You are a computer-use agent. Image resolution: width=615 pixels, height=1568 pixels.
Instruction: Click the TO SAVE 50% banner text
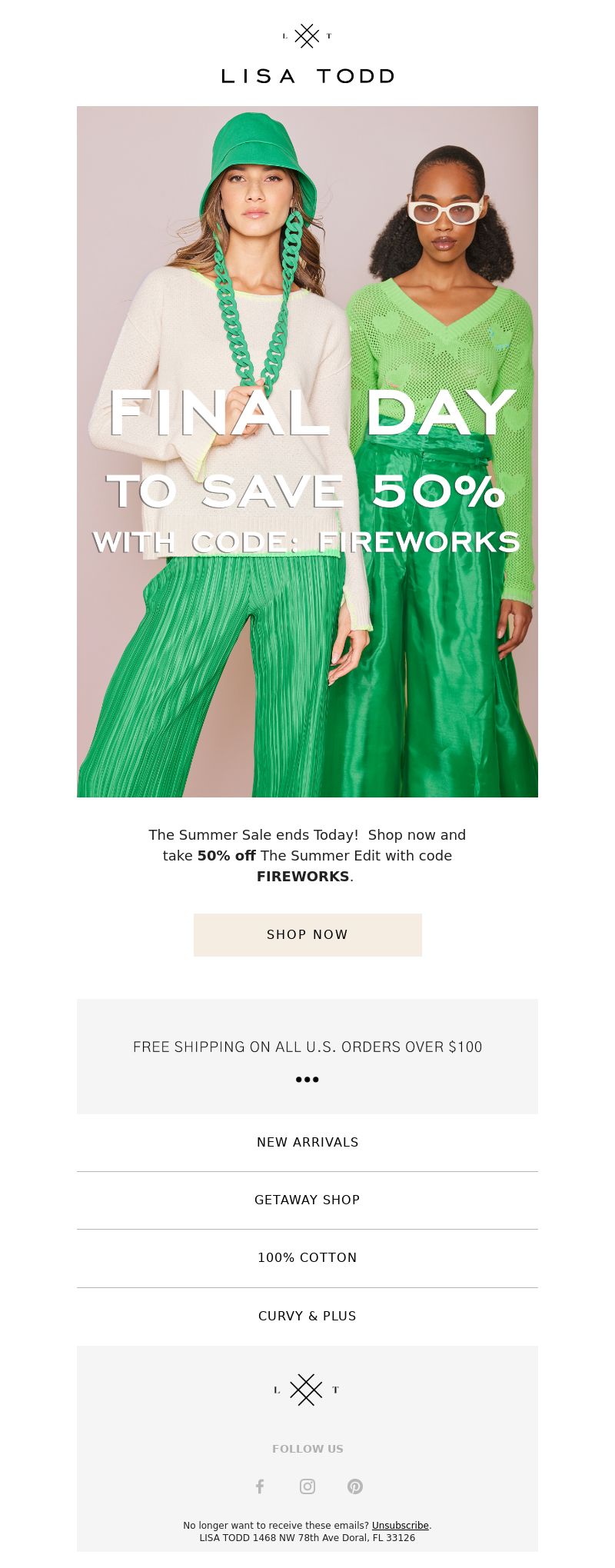pyautogui.click(x=306, y=491)
